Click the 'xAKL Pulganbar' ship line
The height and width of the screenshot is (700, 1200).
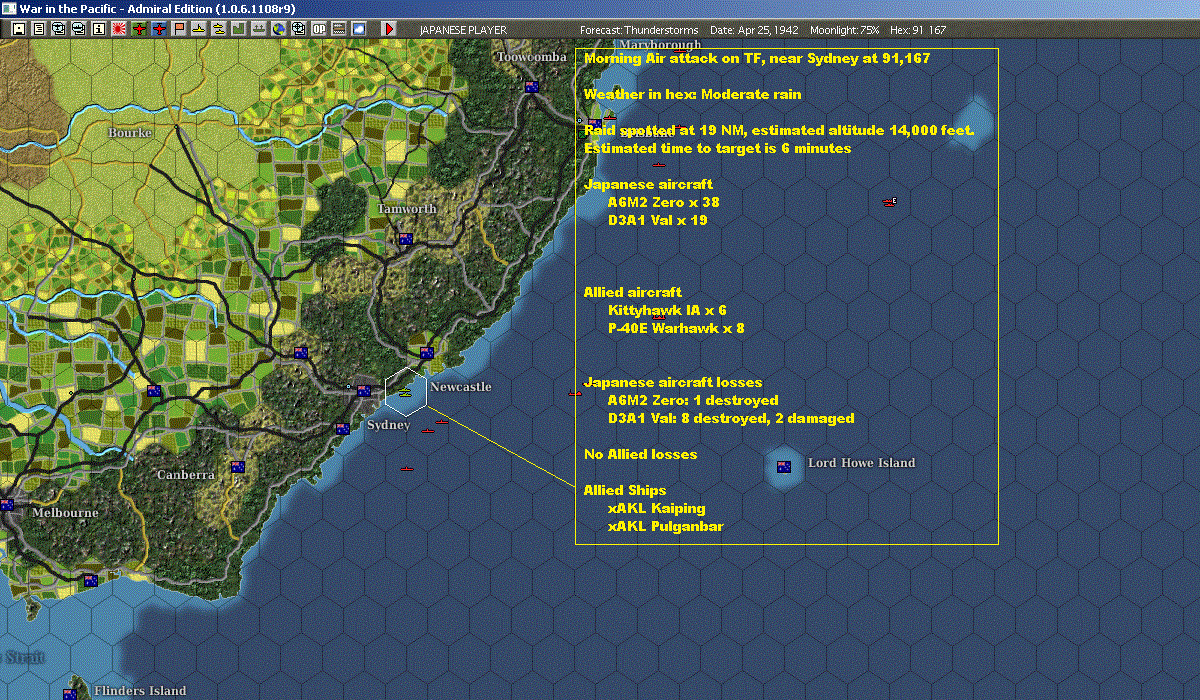[665, 526]
